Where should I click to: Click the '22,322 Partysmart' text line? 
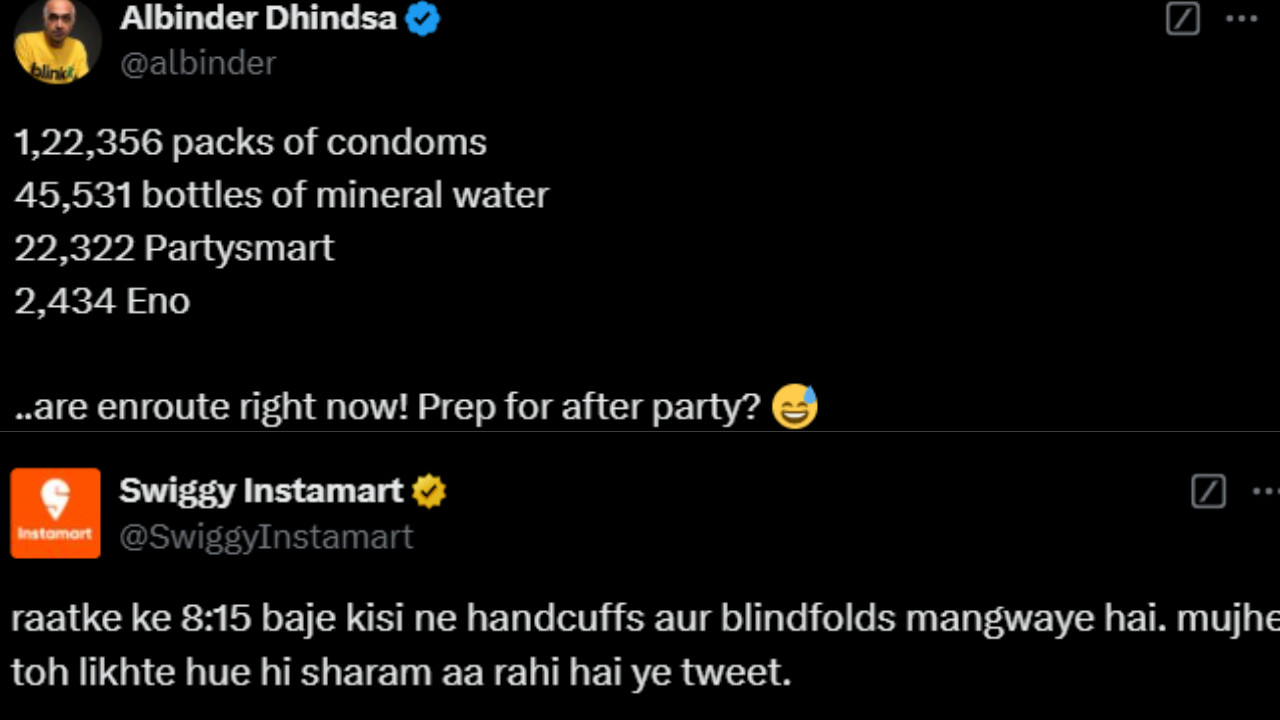[x=174, y=248]
